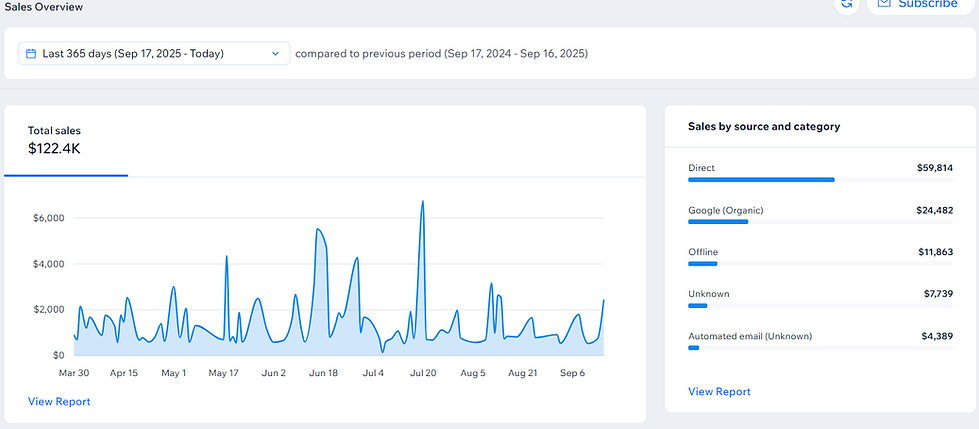Viewport: 979px width, 429px height.
Task: Click the May 17 spike on sales chart
Action: pyautogui.click(x=226, y=256)
